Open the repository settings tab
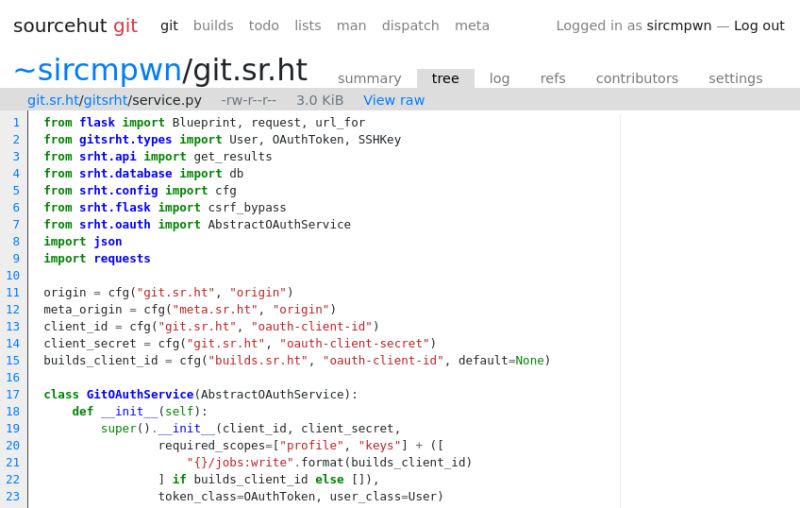The height and width of the screenshot is (508, 800). [735, 78]
